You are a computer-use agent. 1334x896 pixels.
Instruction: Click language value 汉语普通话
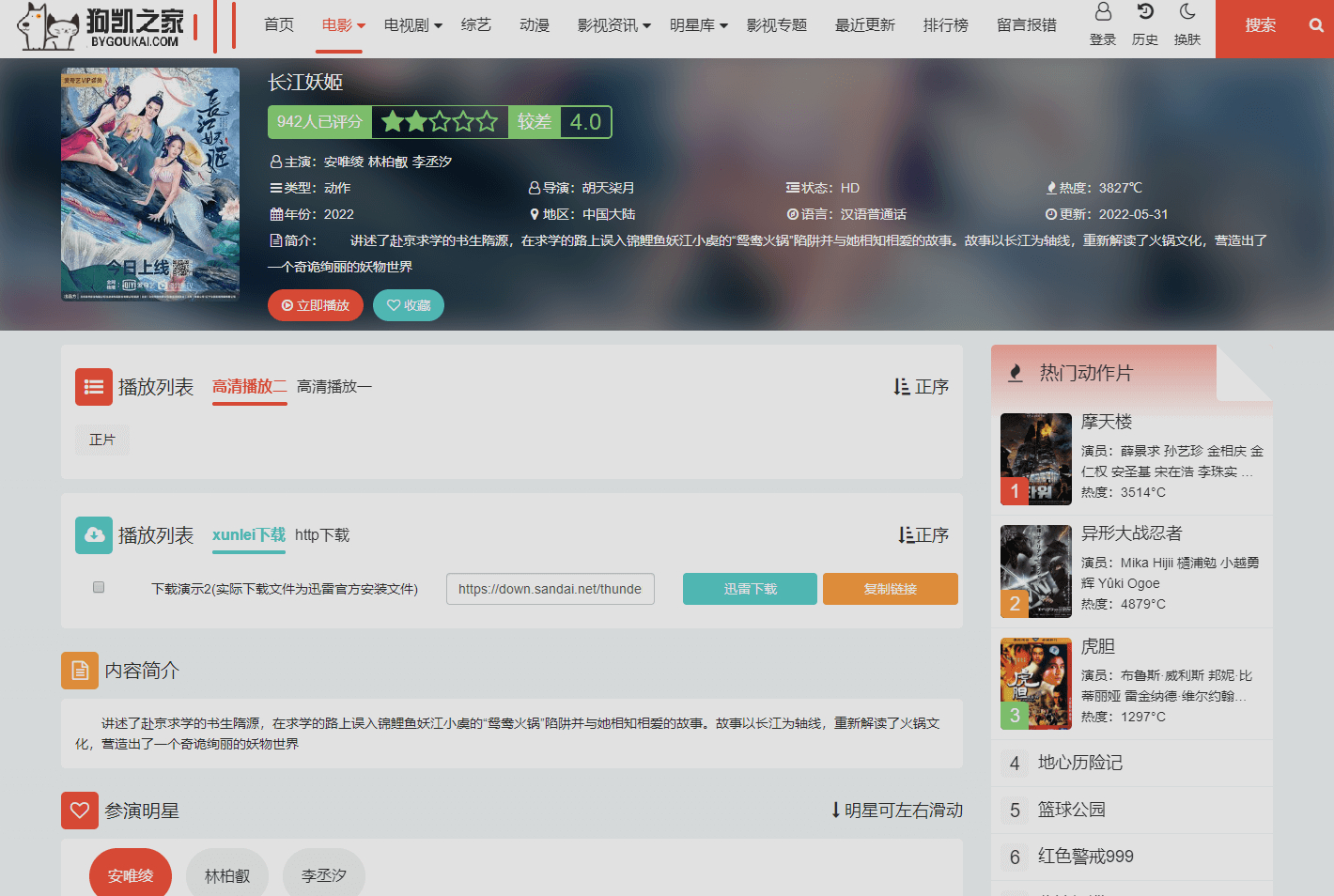[x=874, y=214]
